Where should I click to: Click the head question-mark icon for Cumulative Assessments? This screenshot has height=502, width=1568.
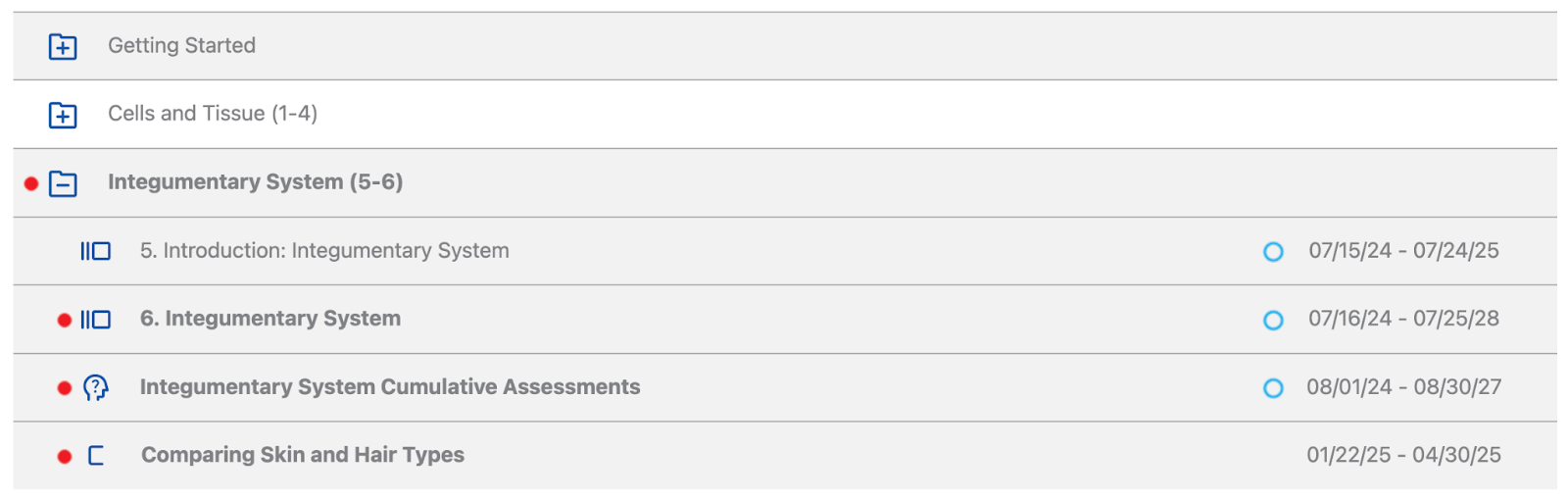click(95, 387)
